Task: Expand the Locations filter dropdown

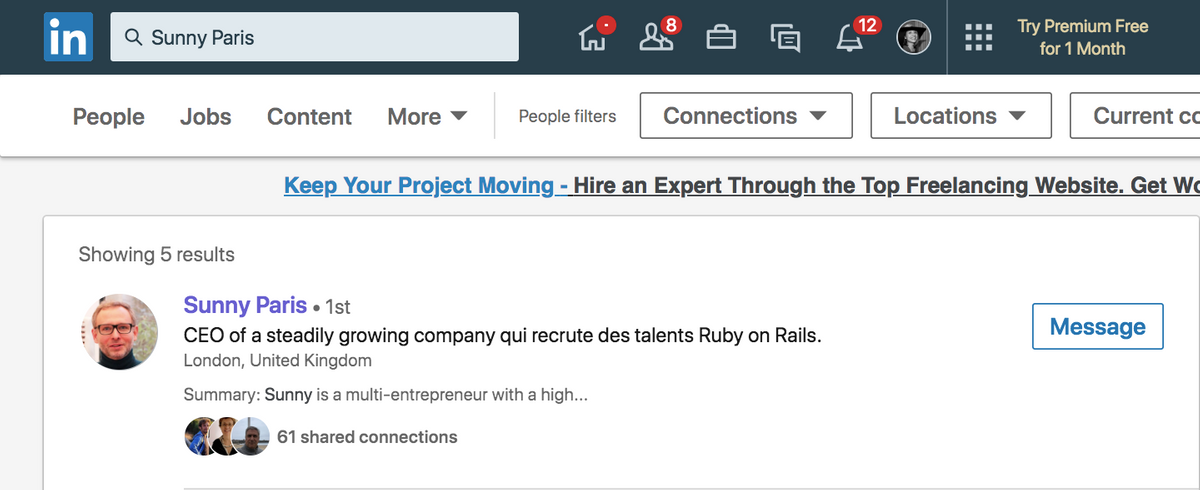Action: [960, 116]
